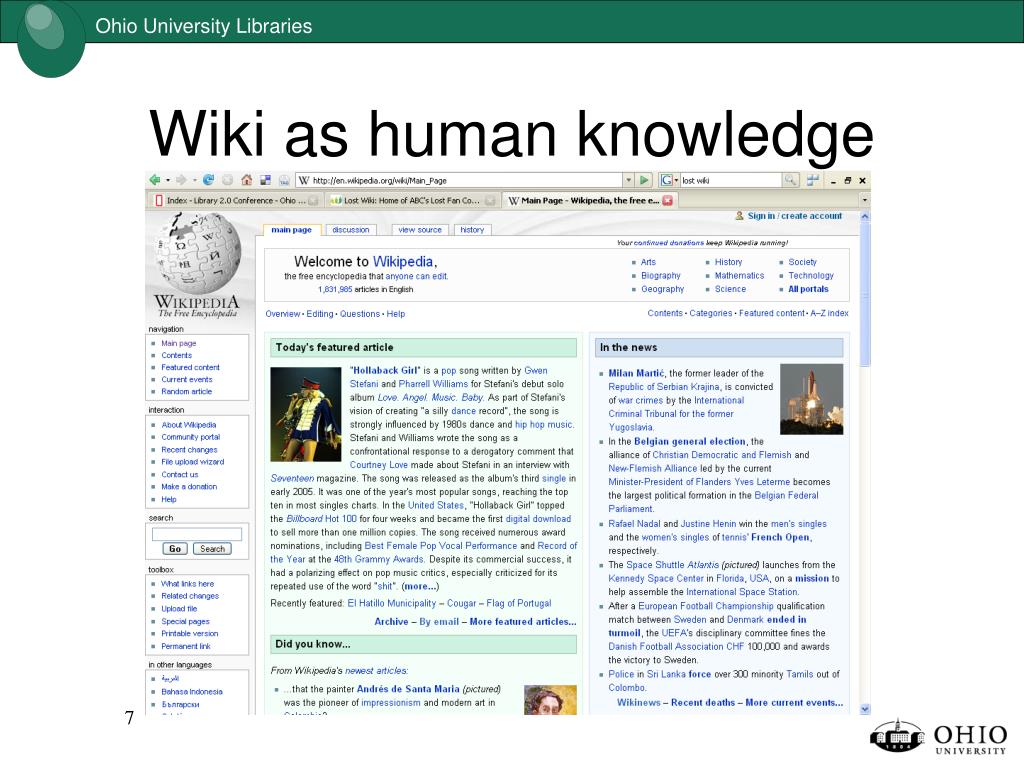
Task: Open the Belgian general election link
Action: point(690,441)
